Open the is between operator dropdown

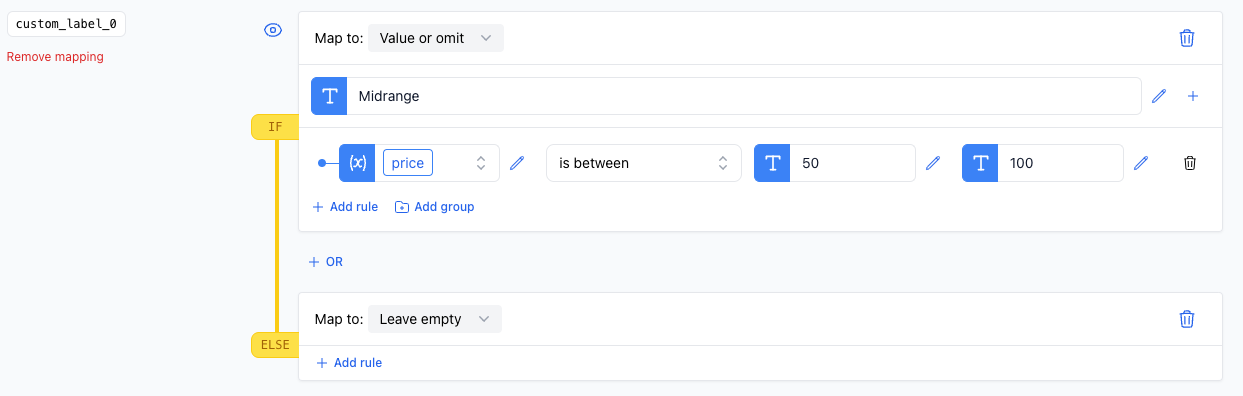[x=644, y=163]
